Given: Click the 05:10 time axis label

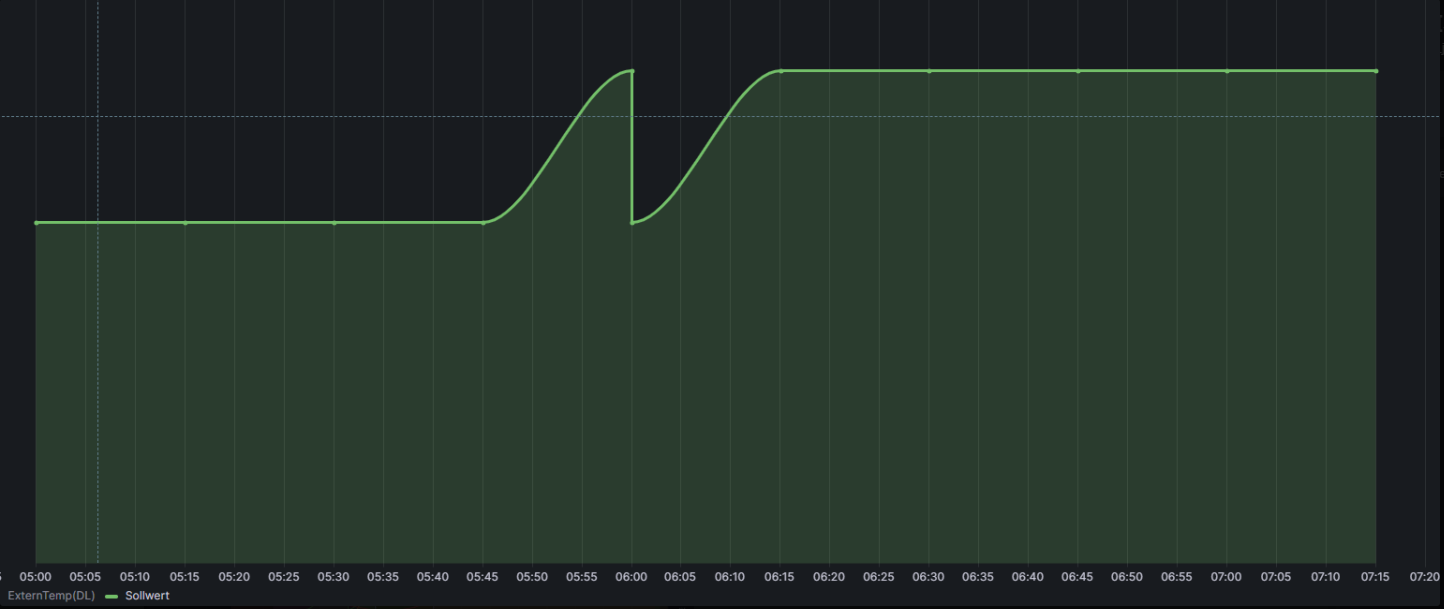Looking at the screenshot, I should [x=135, y=577].
